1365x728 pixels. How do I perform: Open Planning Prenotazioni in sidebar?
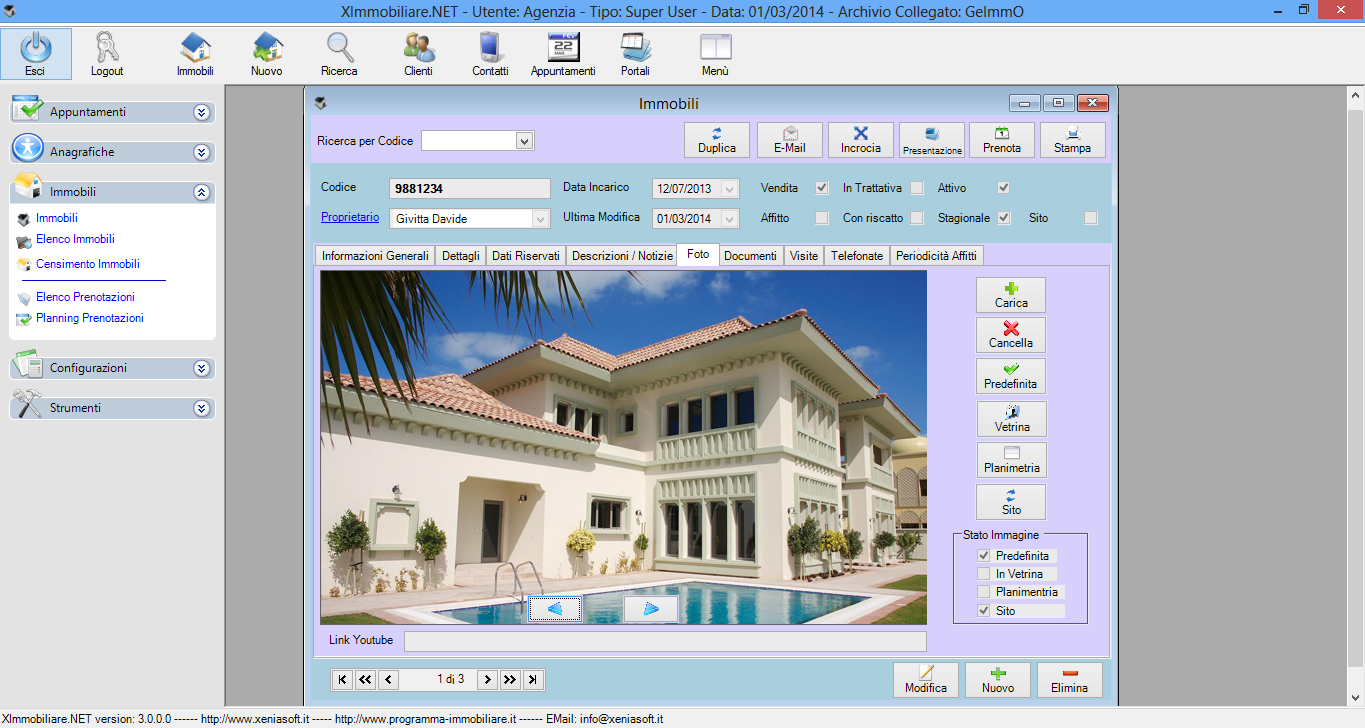click(x=90, y=318)
